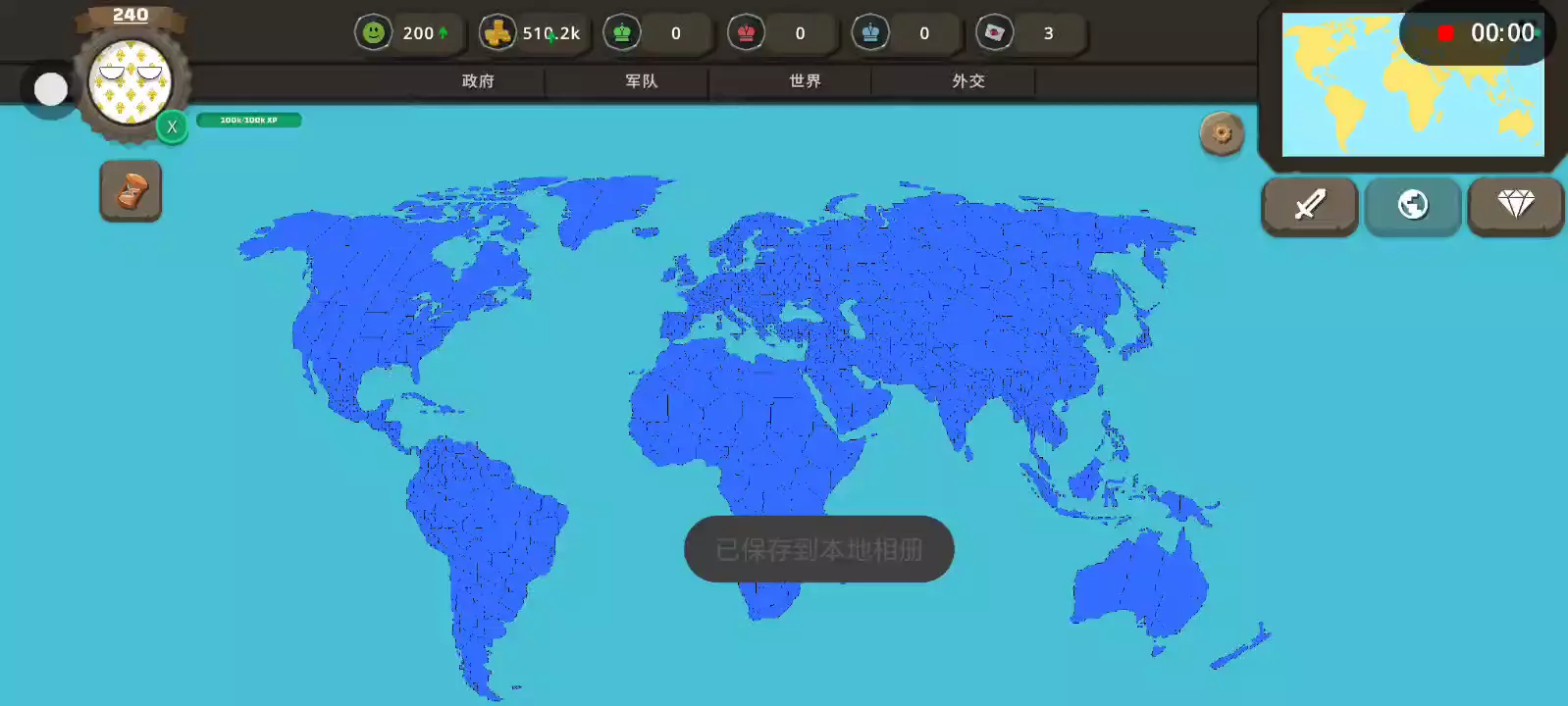Click the green crown counter icon
Image resolution: width=1568 pixels, height=706 pixels.
click(x=622, y=33)
